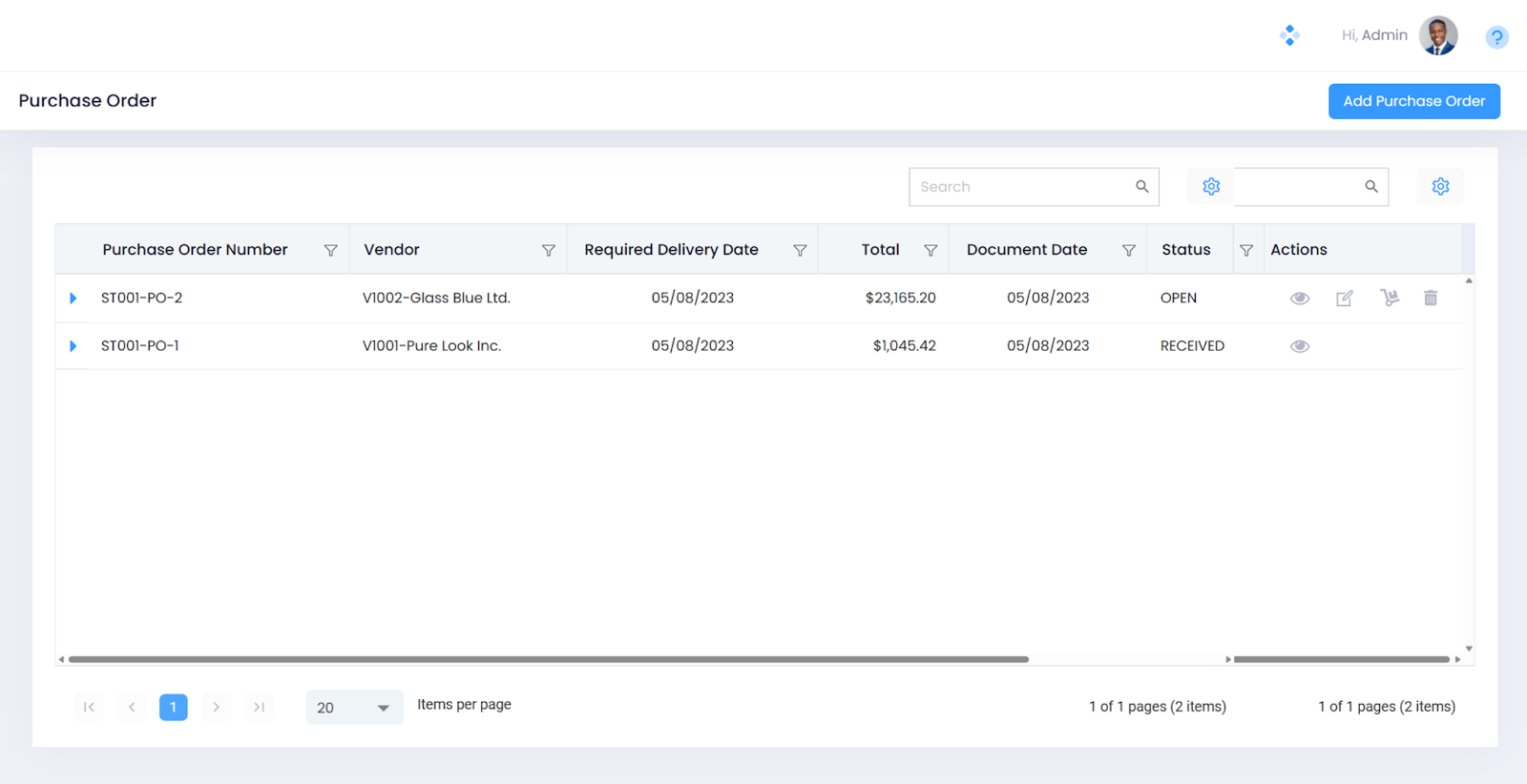Expand the ST001-PO-1 row details

(x=73, y=346)
